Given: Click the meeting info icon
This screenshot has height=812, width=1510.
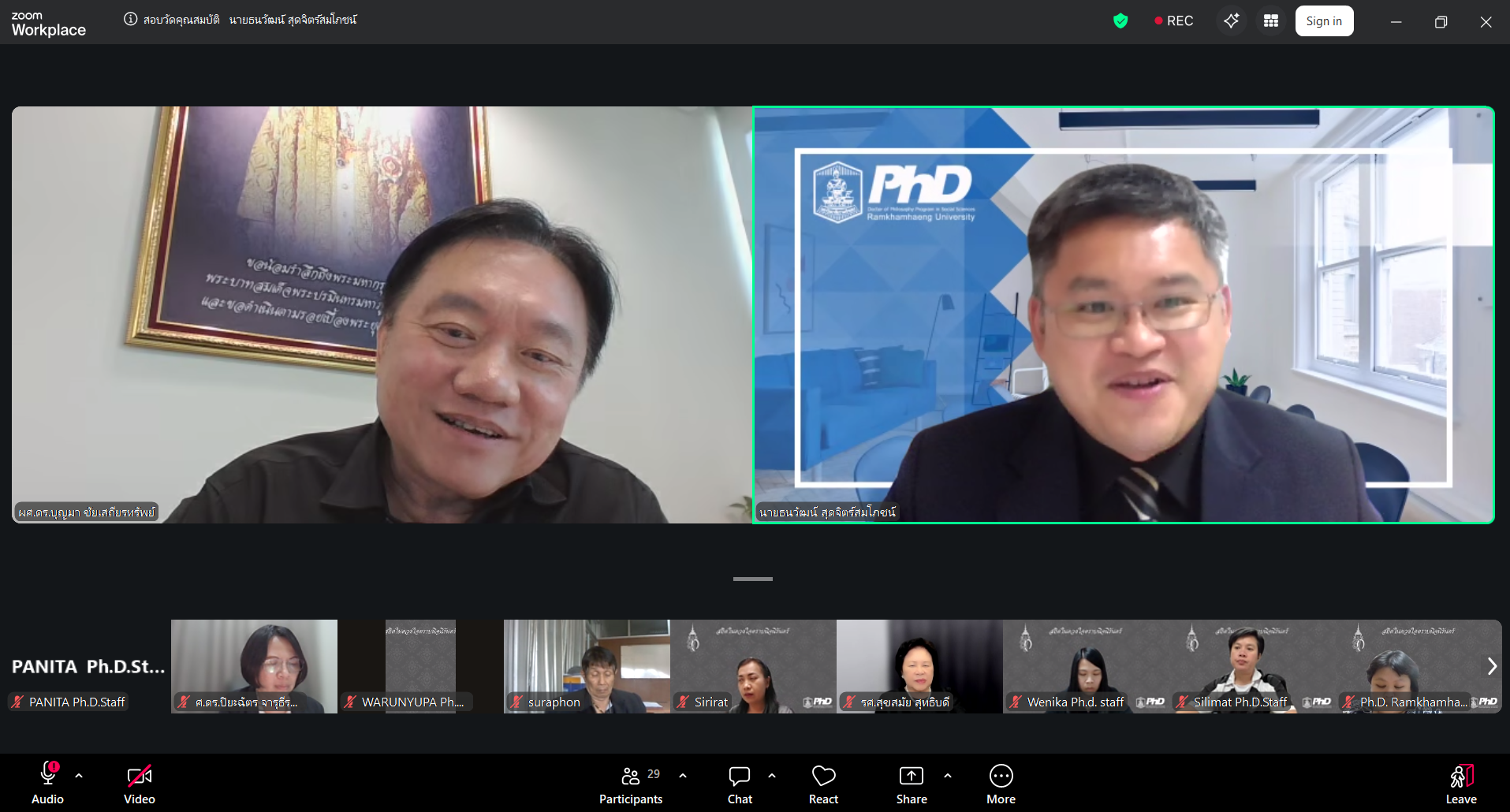Looking at the screenshot, I should pyautogui.click(x=130, y=20).
